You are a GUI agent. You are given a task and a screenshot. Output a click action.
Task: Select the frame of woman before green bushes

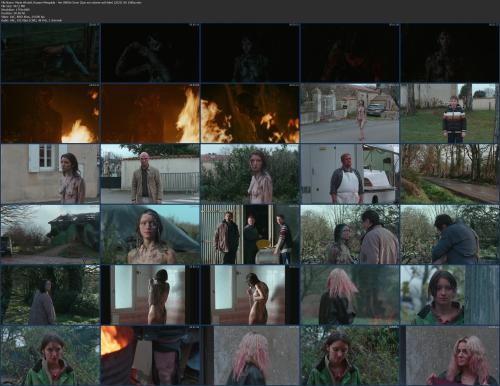click(250, 174)
